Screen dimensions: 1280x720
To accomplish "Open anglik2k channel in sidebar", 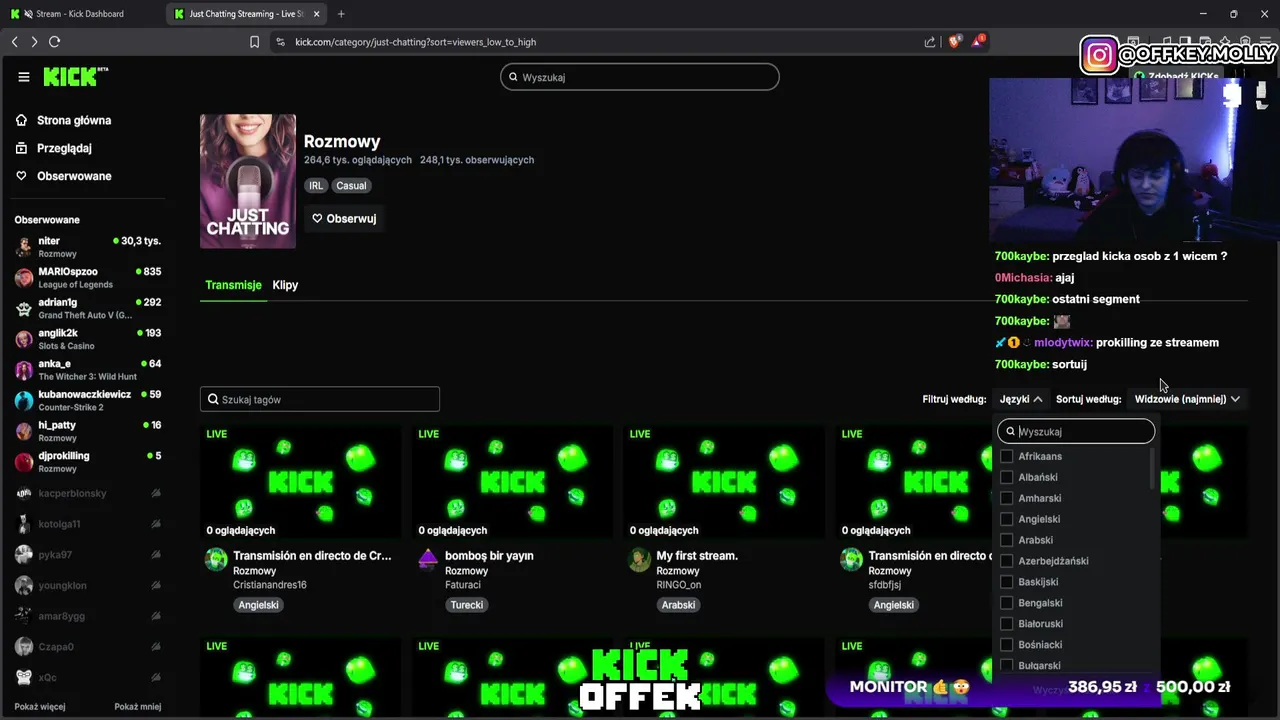I will tap(88, 339).
